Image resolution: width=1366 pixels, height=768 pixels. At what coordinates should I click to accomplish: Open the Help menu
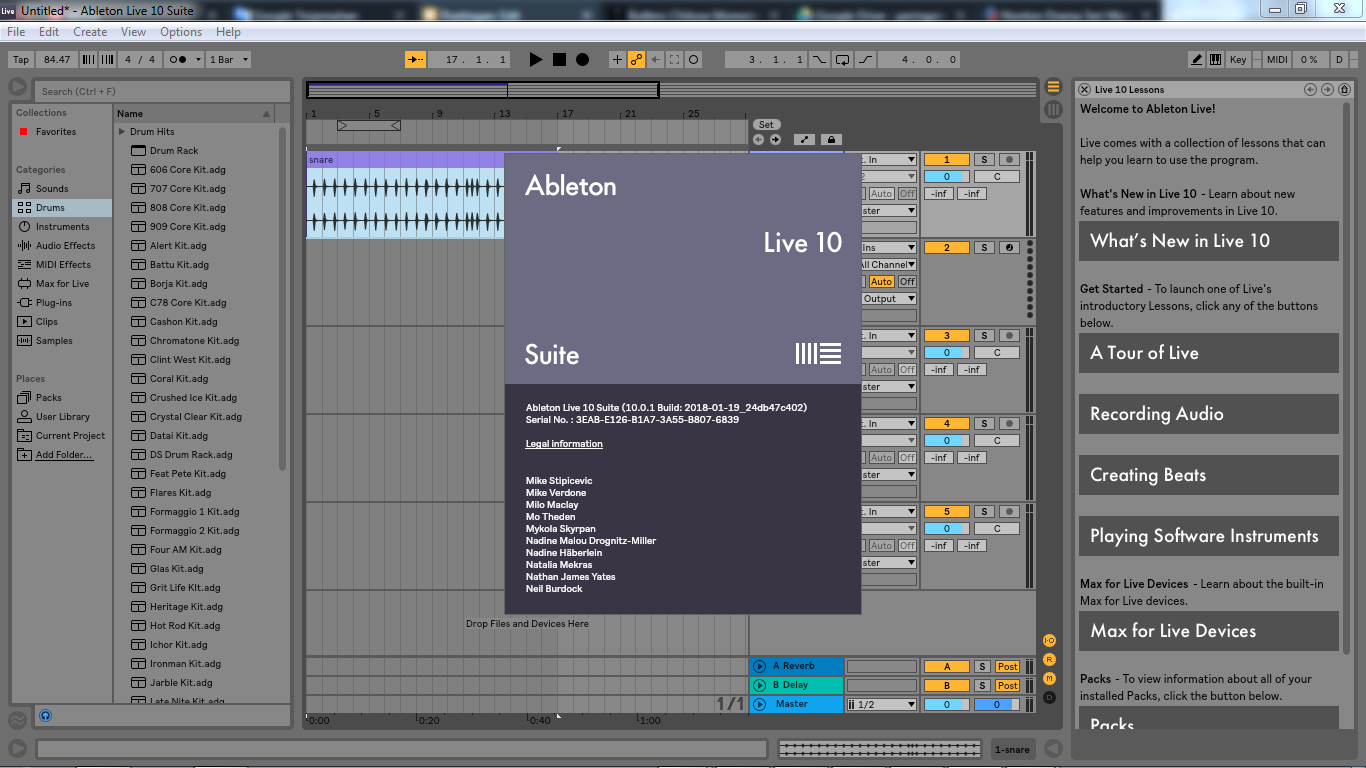click(228, 32)
